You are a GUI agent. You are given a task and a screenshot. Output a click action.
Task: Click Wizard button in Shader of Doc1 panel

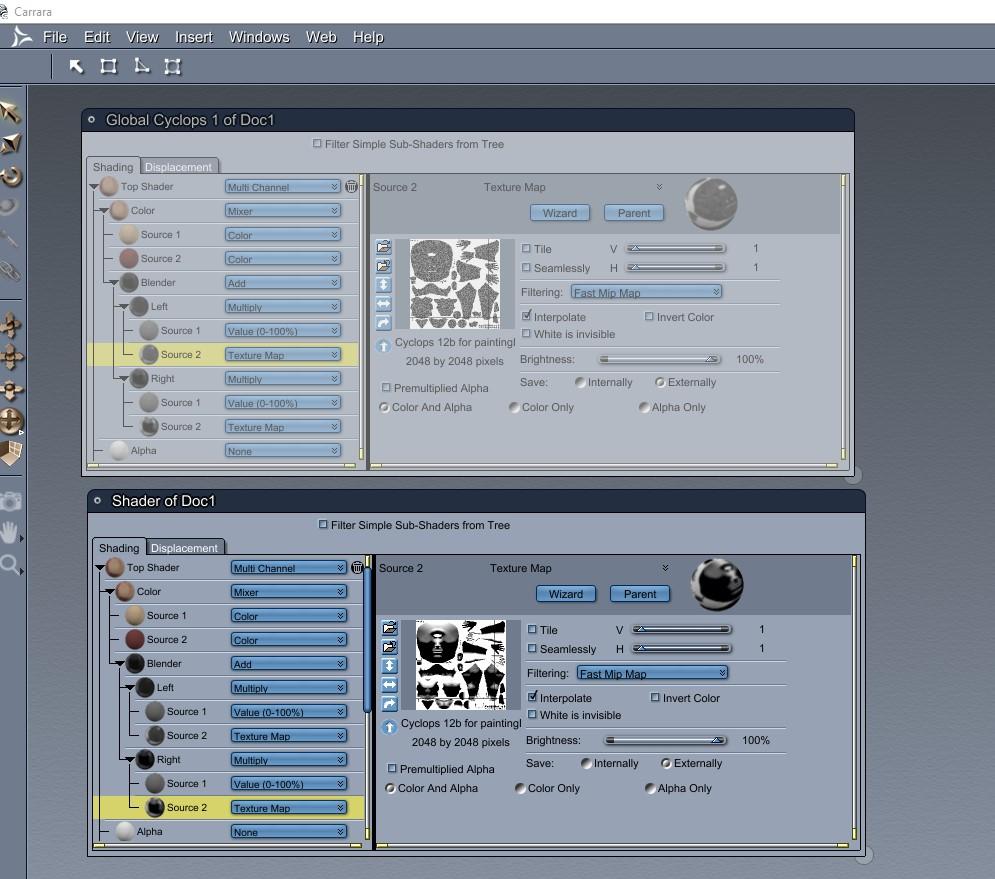565,593
